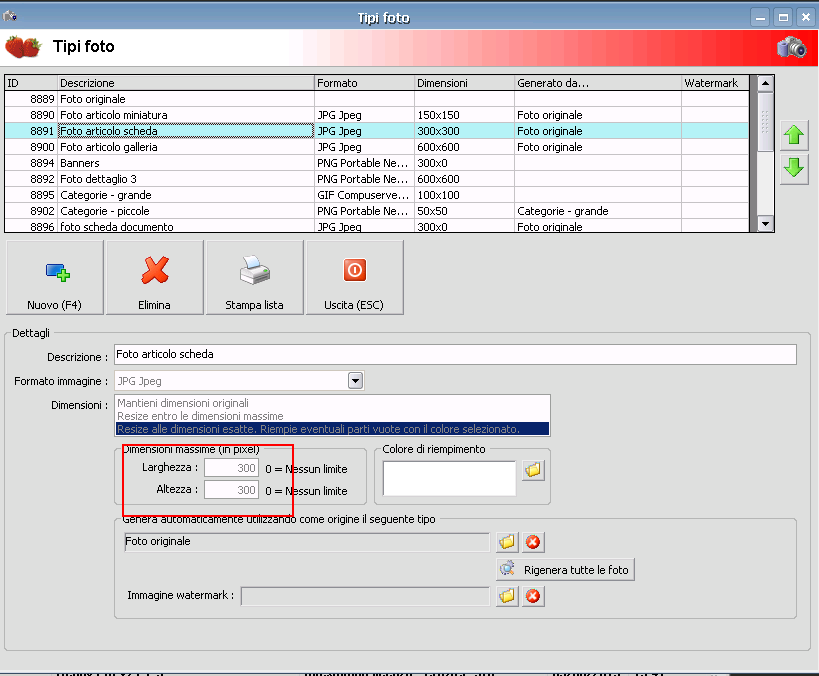This screenshot has width=819, height=676.
Task: Click Rigenera tutte le foto button
Action: [x=565, y=569]
